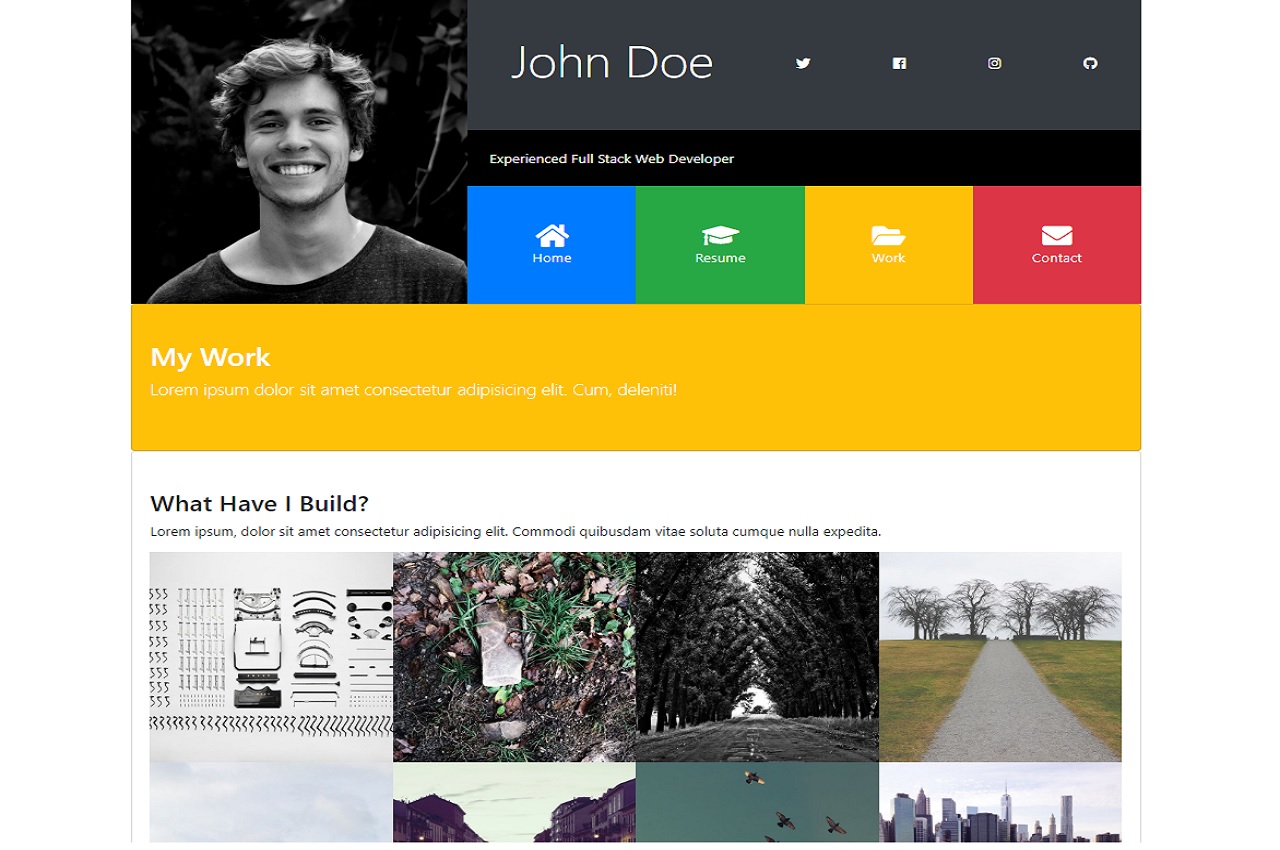The height and width of the screenshot is (850, 1280).
Task: Click the 'Commodi quibusdam vitae soluta' paragraph
Action: tap(516, 532)
